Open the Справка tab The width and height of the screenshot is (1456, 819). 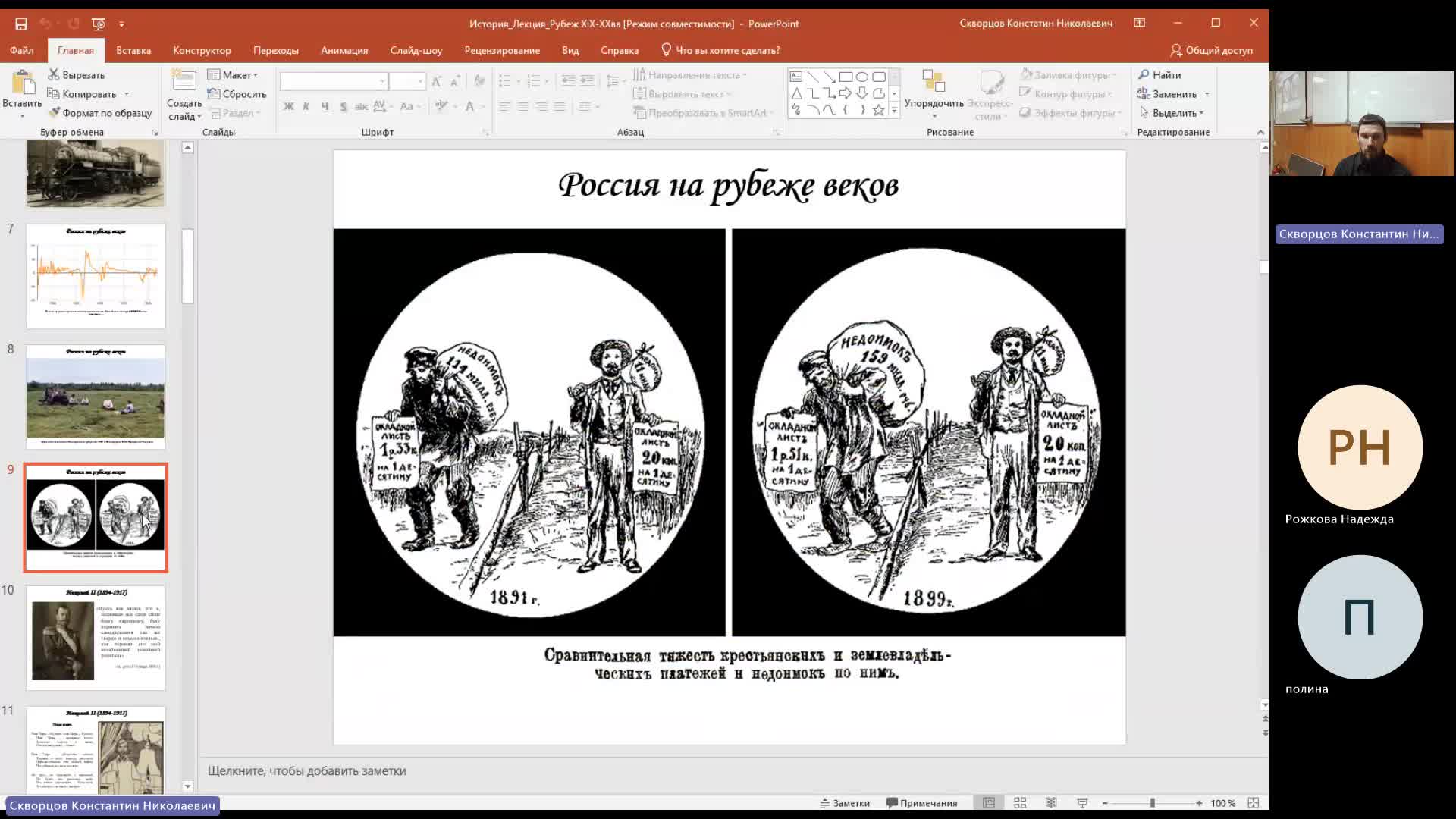coord(620,50)
